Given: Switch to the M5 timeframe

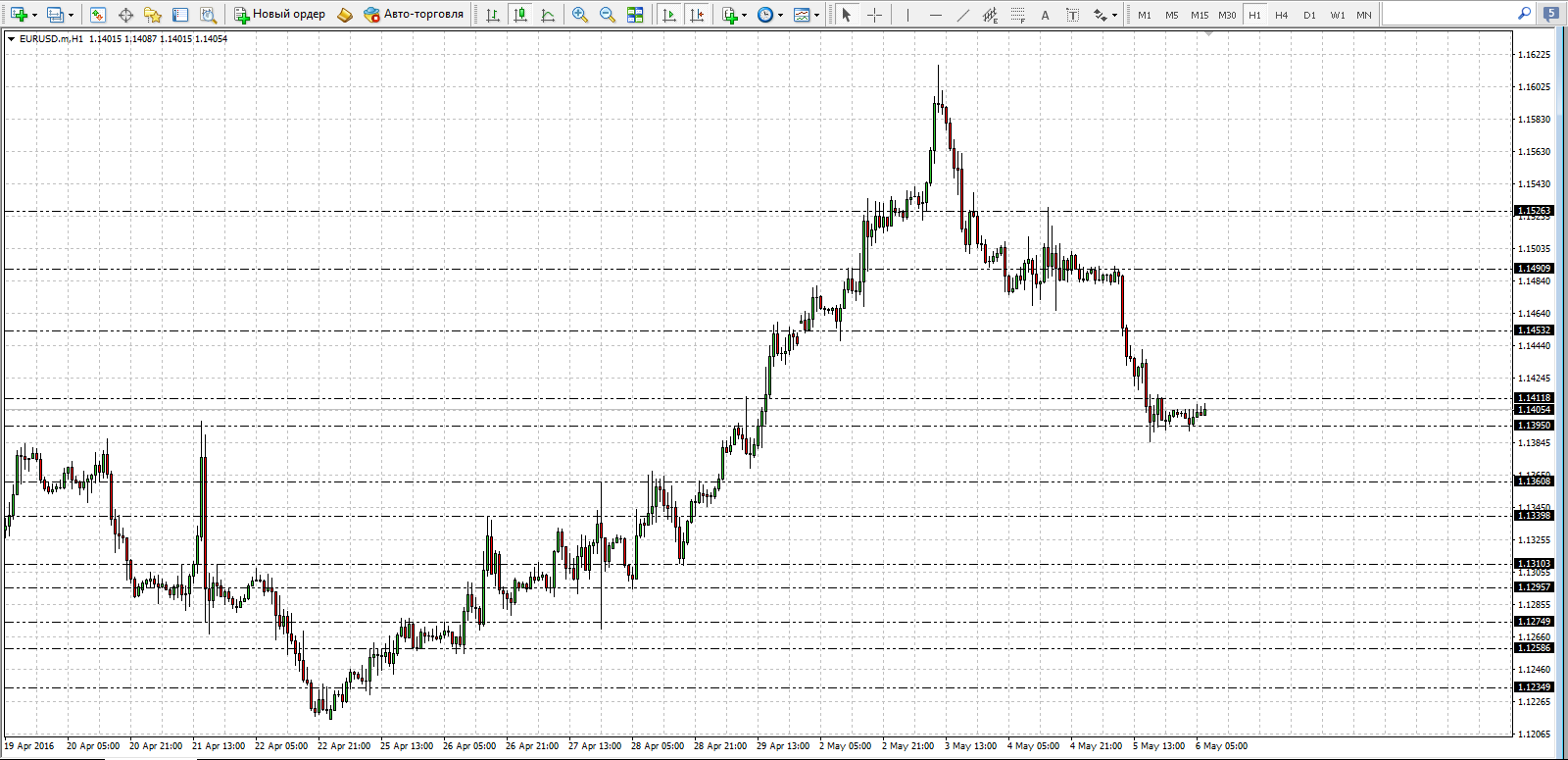Looking at the screenshot, I should pyautogui.click(x=1172, y=15).
